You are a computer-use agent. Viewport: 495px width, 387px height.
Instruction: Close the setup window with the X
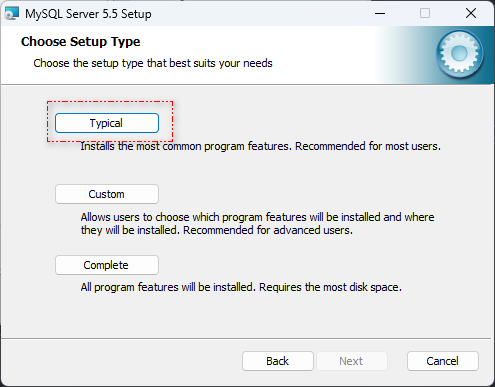pyautogui.click(x=471, y=13)
